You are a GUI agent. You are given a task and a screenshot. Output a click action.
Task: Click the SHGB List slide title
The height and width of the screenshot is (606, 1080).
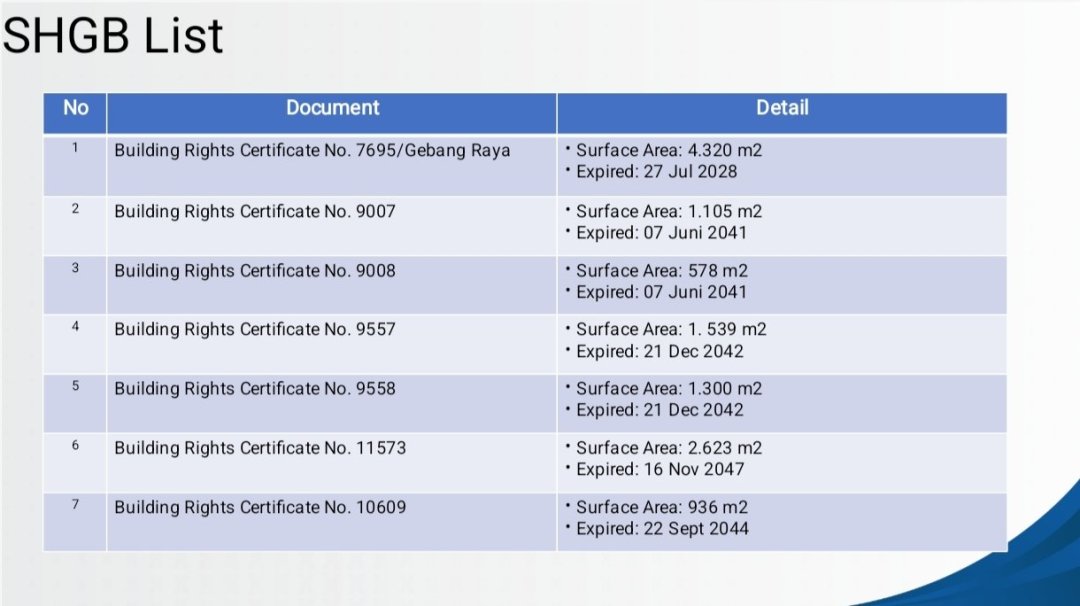point(113,37)
